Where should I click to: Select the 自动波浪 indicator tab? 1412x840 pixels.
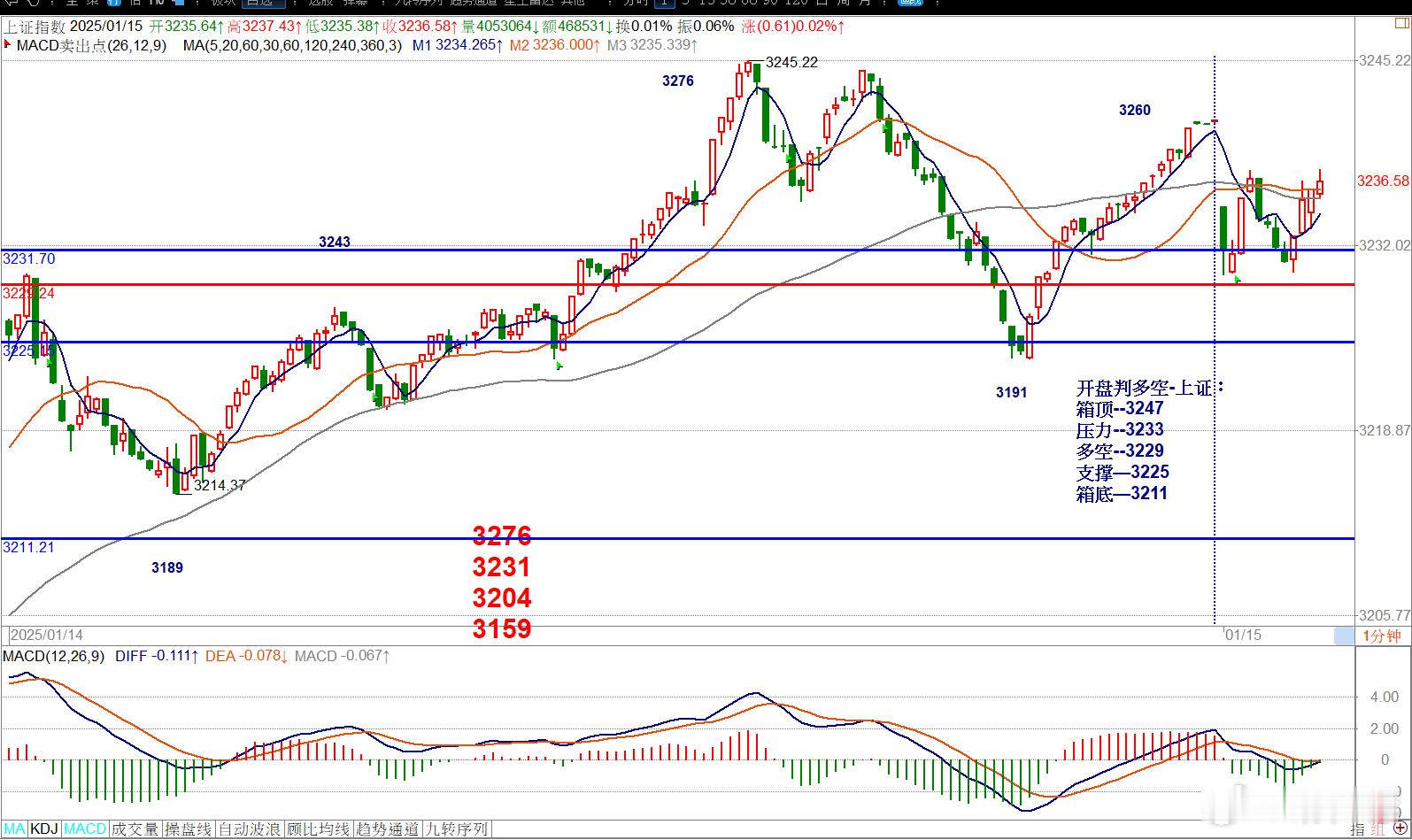tap(250, 829)
